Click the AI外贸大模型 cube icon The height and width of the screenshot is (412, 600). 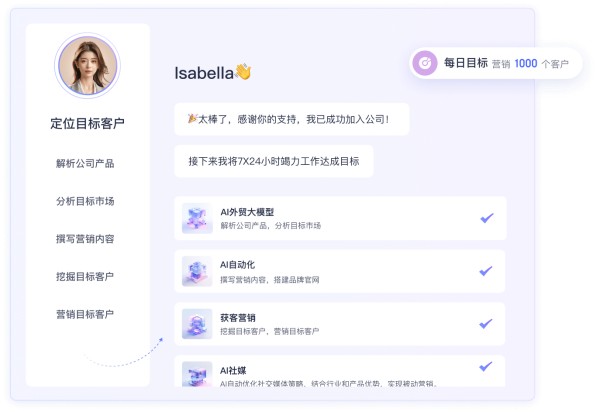click(x=197, y=218)
